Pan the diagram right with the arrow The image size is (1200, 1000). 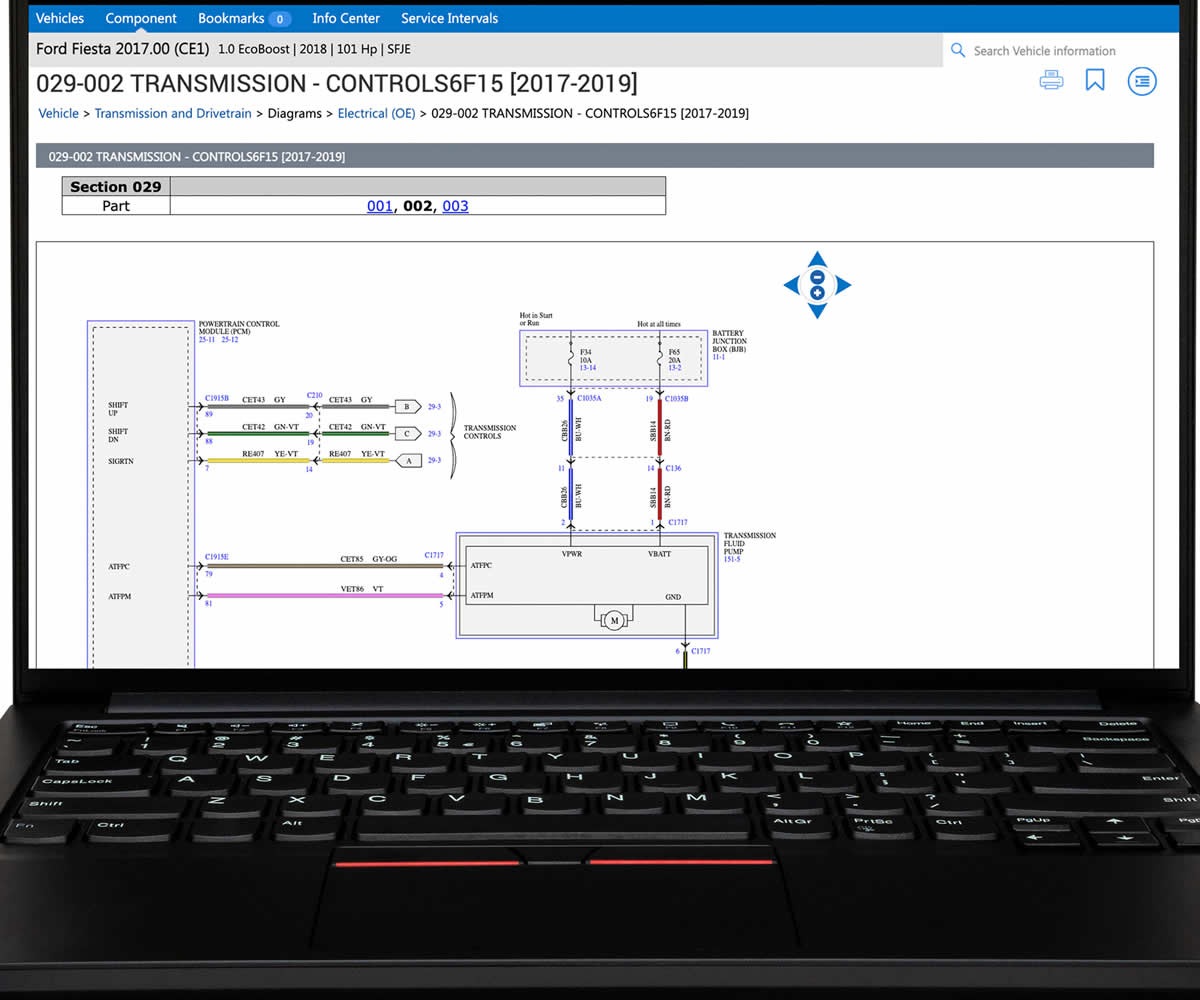click(843, 285)
